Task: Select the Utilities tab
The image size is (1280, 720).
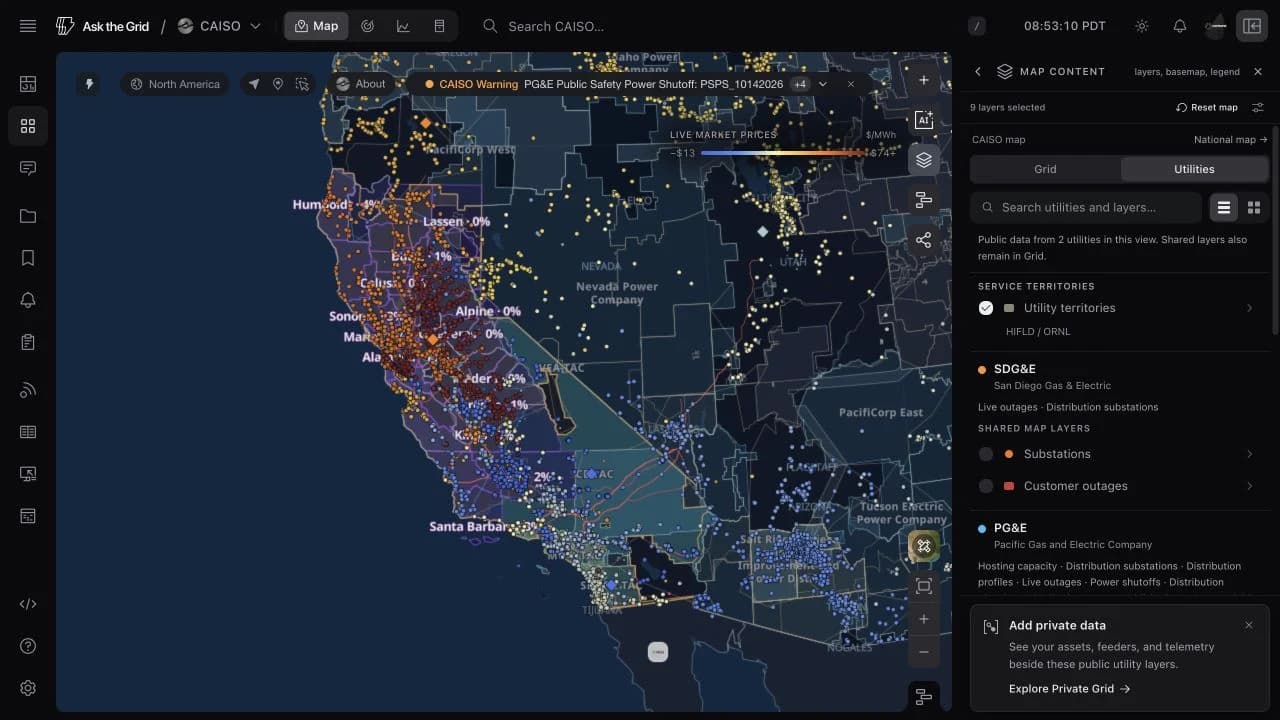Action: [x=1194, y=169]
